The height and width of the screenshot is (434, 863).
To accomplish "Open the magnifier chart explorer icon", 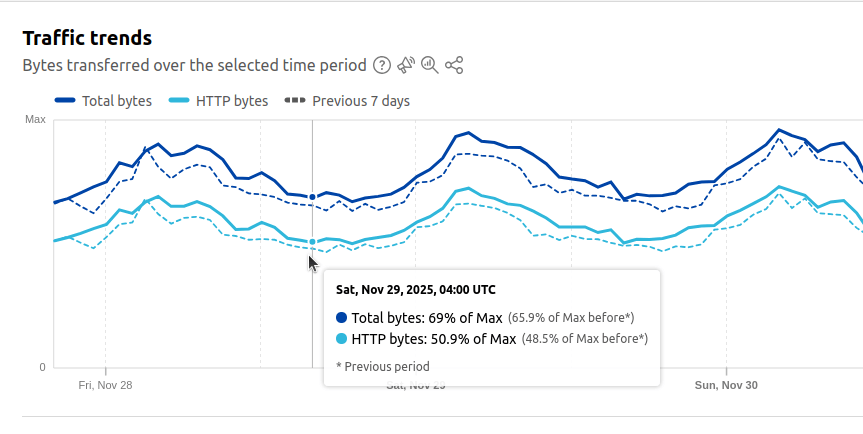I will point(430,66).
